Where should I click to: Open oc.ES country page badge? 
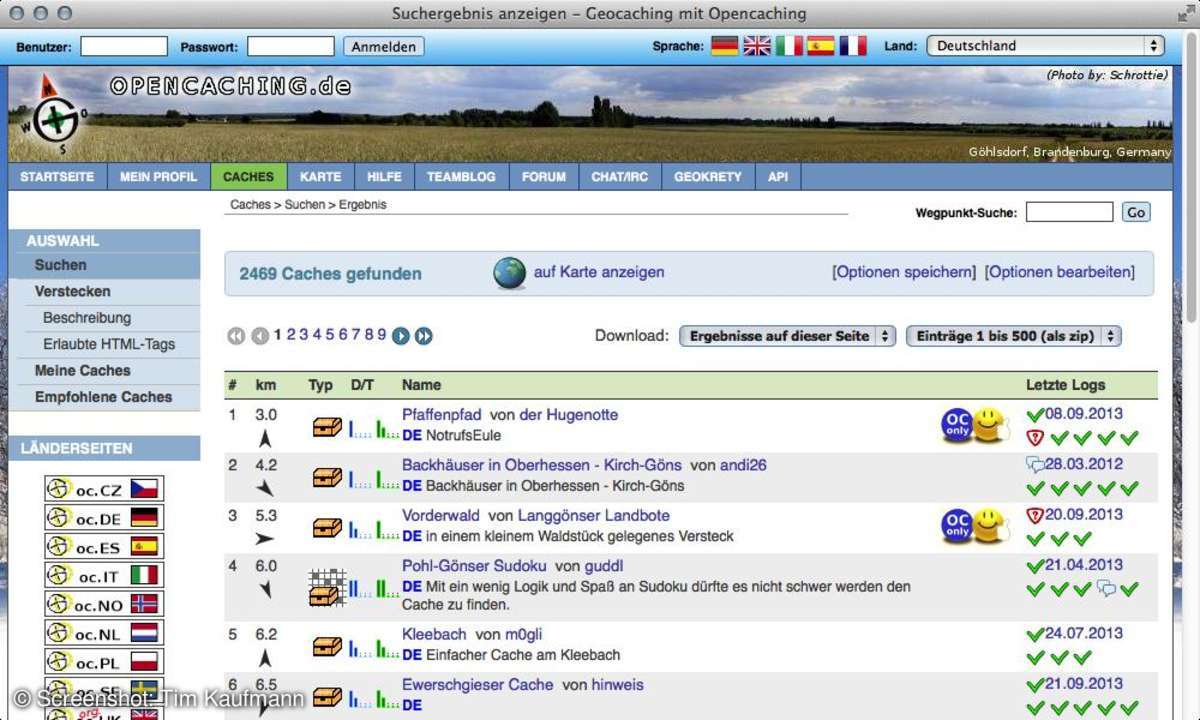coord(104,547)
